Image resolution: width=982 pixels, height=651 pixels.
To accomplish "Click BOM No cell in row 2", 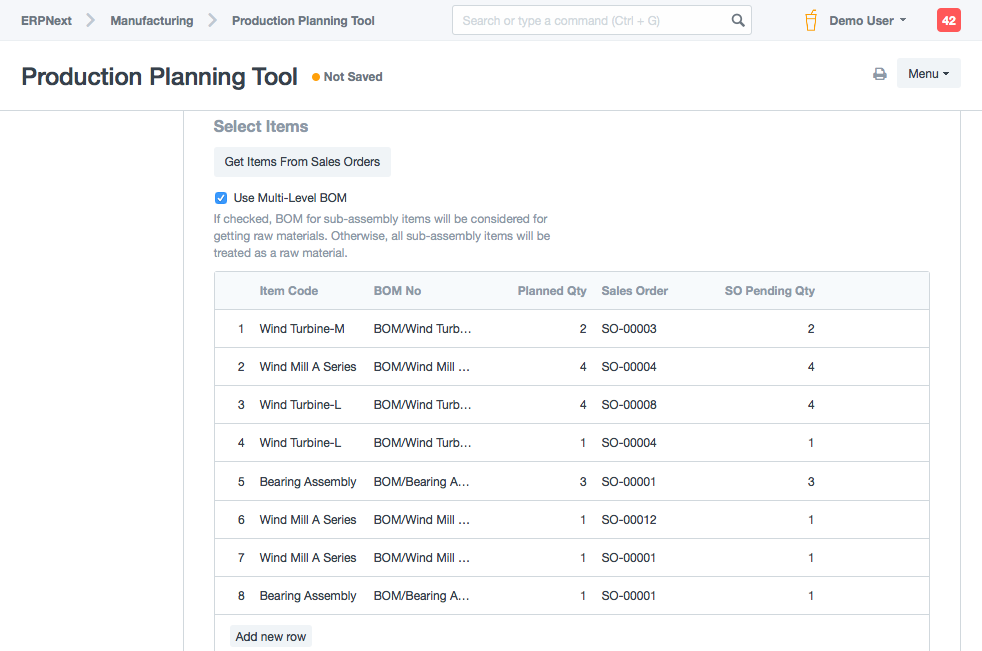I will point(422,367).
